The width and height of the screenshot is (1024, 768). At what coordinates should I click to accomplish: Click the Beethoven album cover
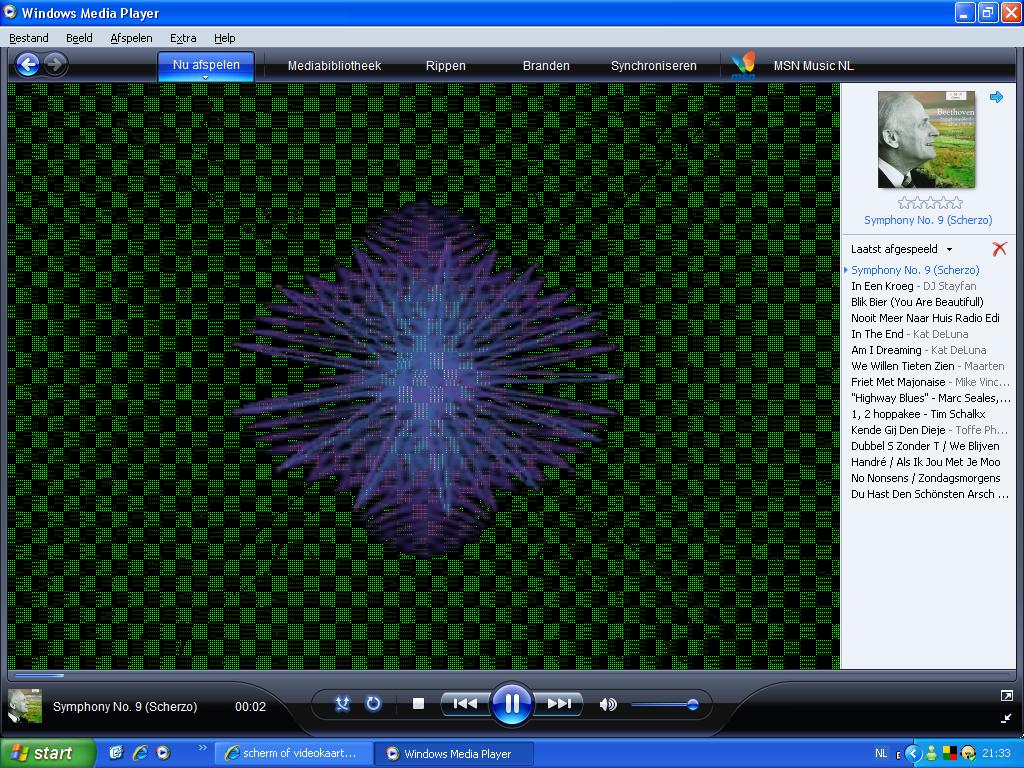click(926, 139)
